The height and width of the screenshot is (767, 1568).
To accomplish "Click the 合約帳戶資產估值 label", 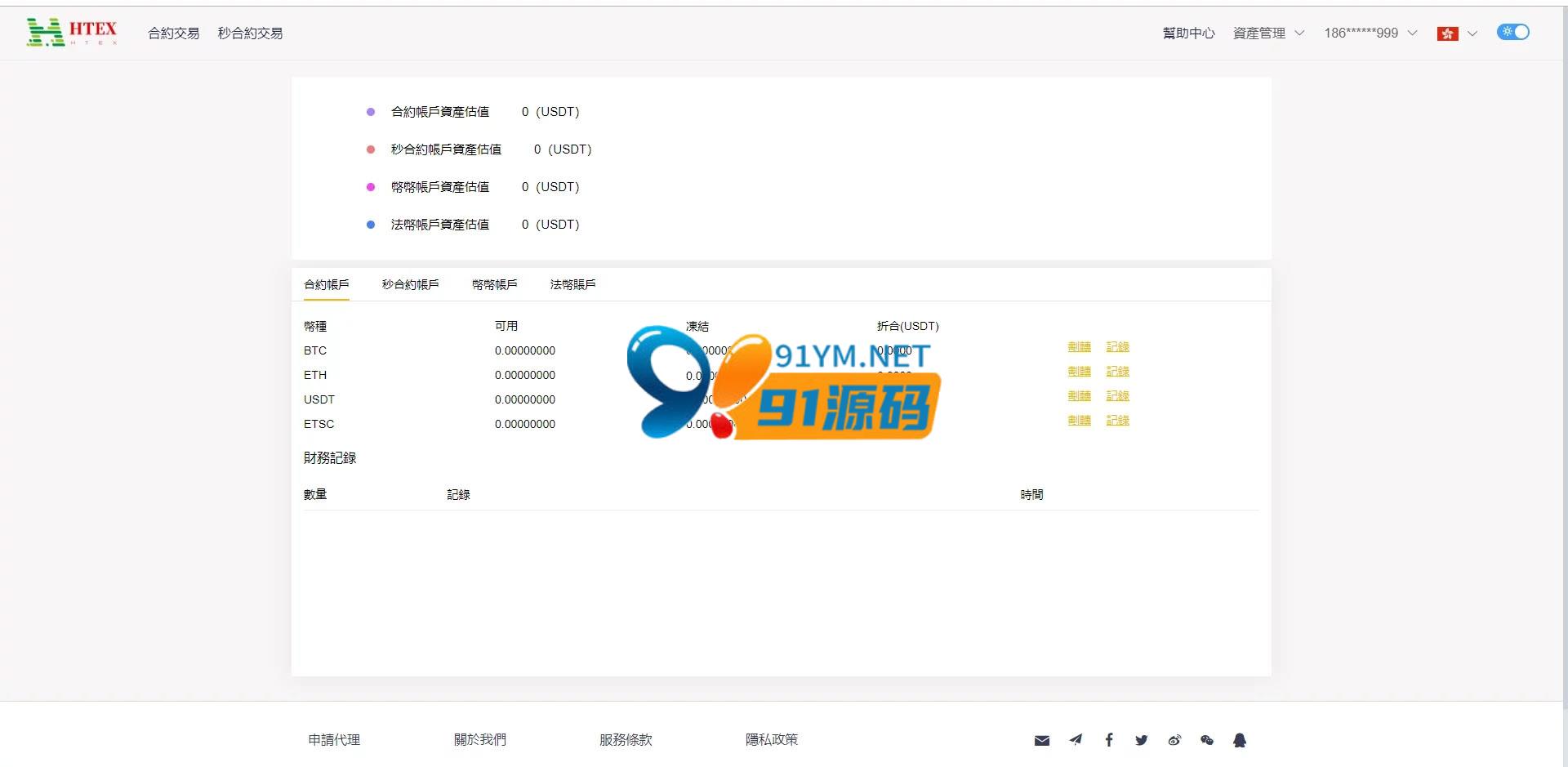I will click(x=440, y=112).
